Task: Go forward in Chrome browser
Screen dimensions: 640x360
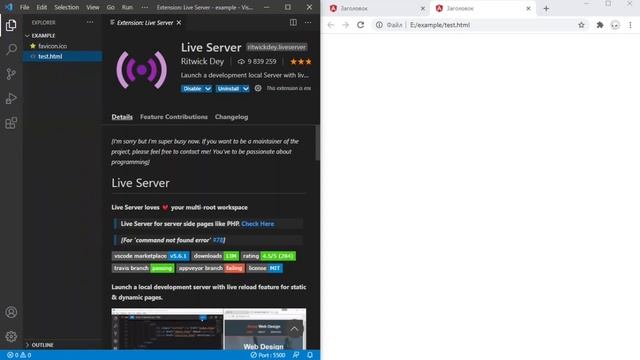Action: (345, 25)
